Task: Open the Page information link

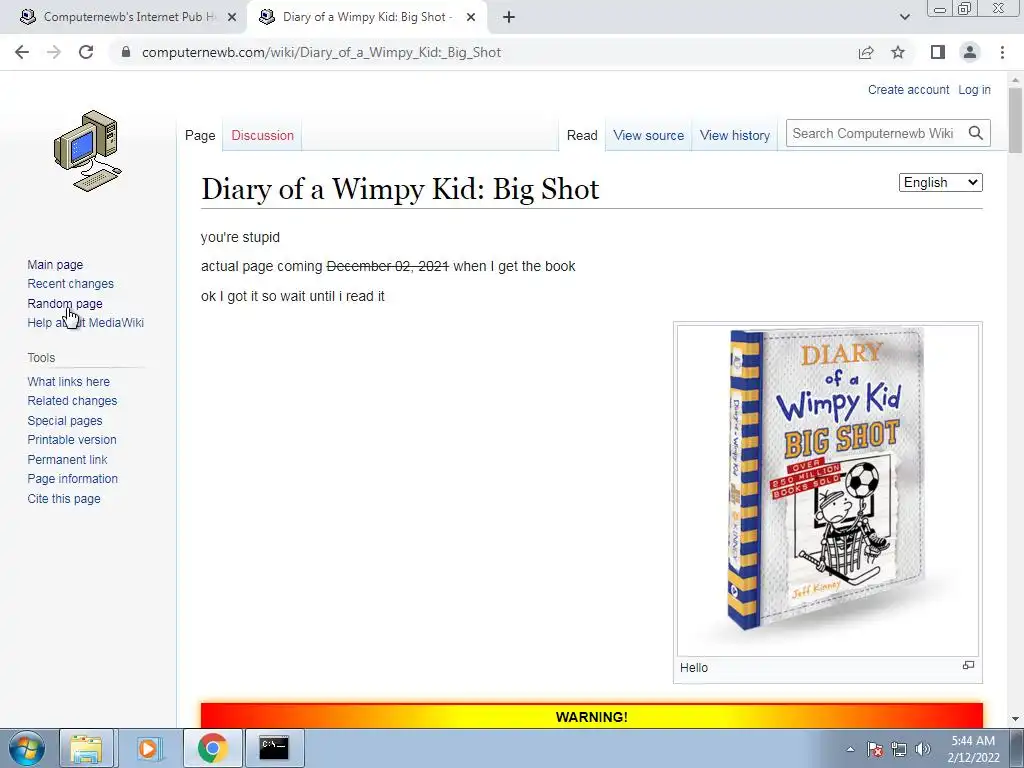Action: coord(72,479)
